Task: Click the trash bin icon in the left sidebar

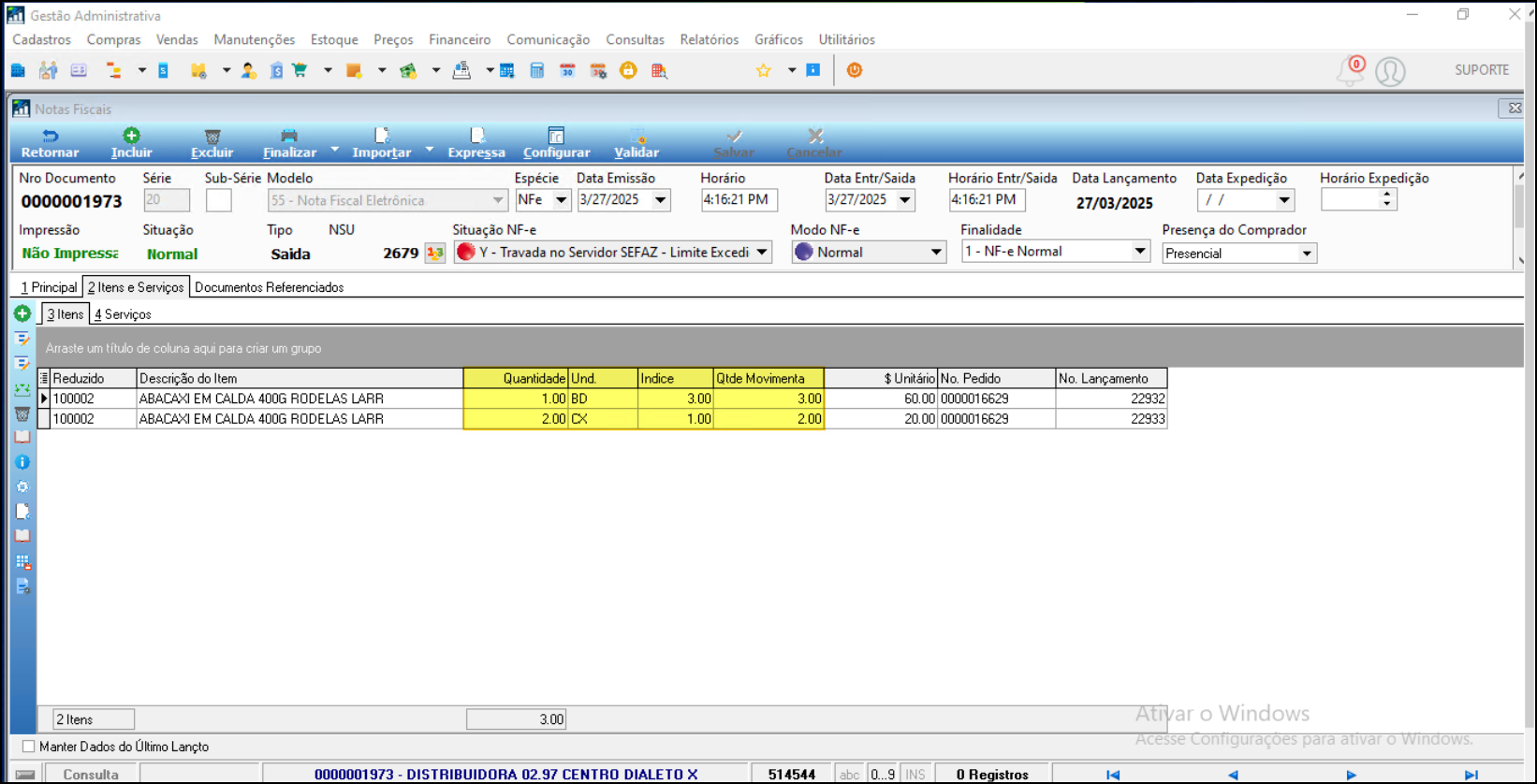Action: [22, 414]
